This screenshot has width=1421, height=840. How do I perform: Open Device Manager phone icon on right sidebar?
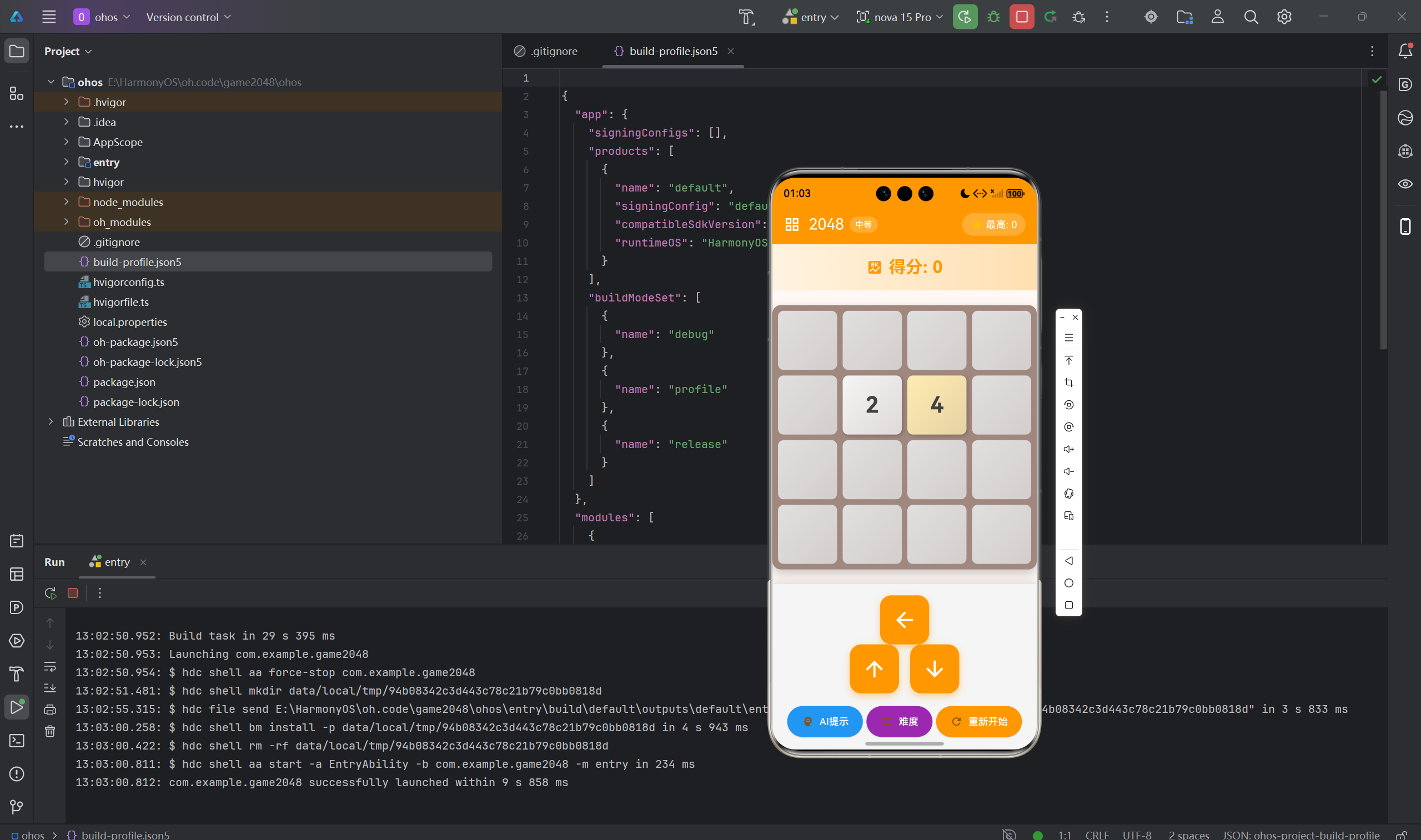pyautogui.click(x=1405, y=227)
